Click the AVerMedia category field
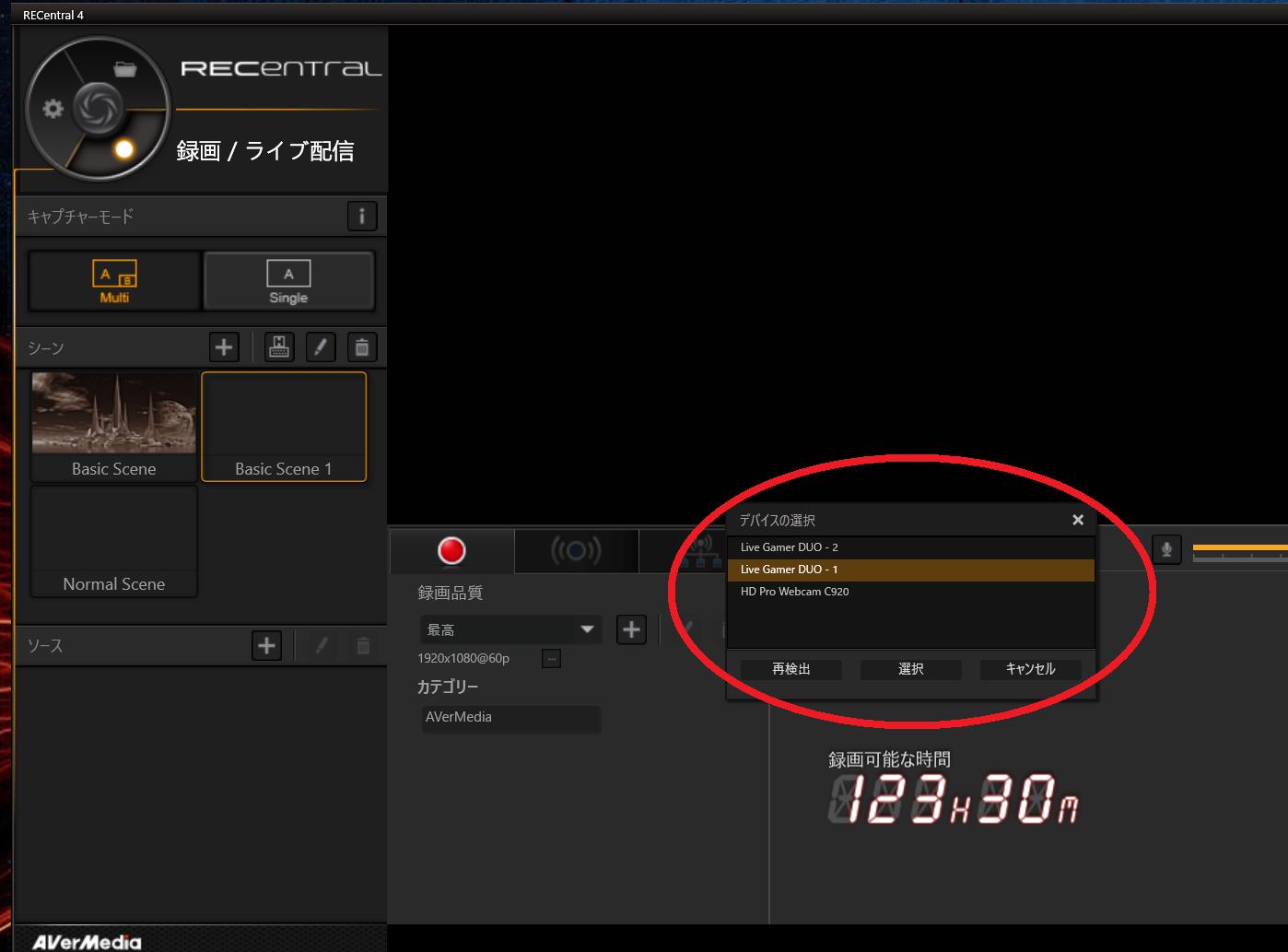Image resolution: width=1288 pixels, height=952 pixels. click(x=511, y=718)
